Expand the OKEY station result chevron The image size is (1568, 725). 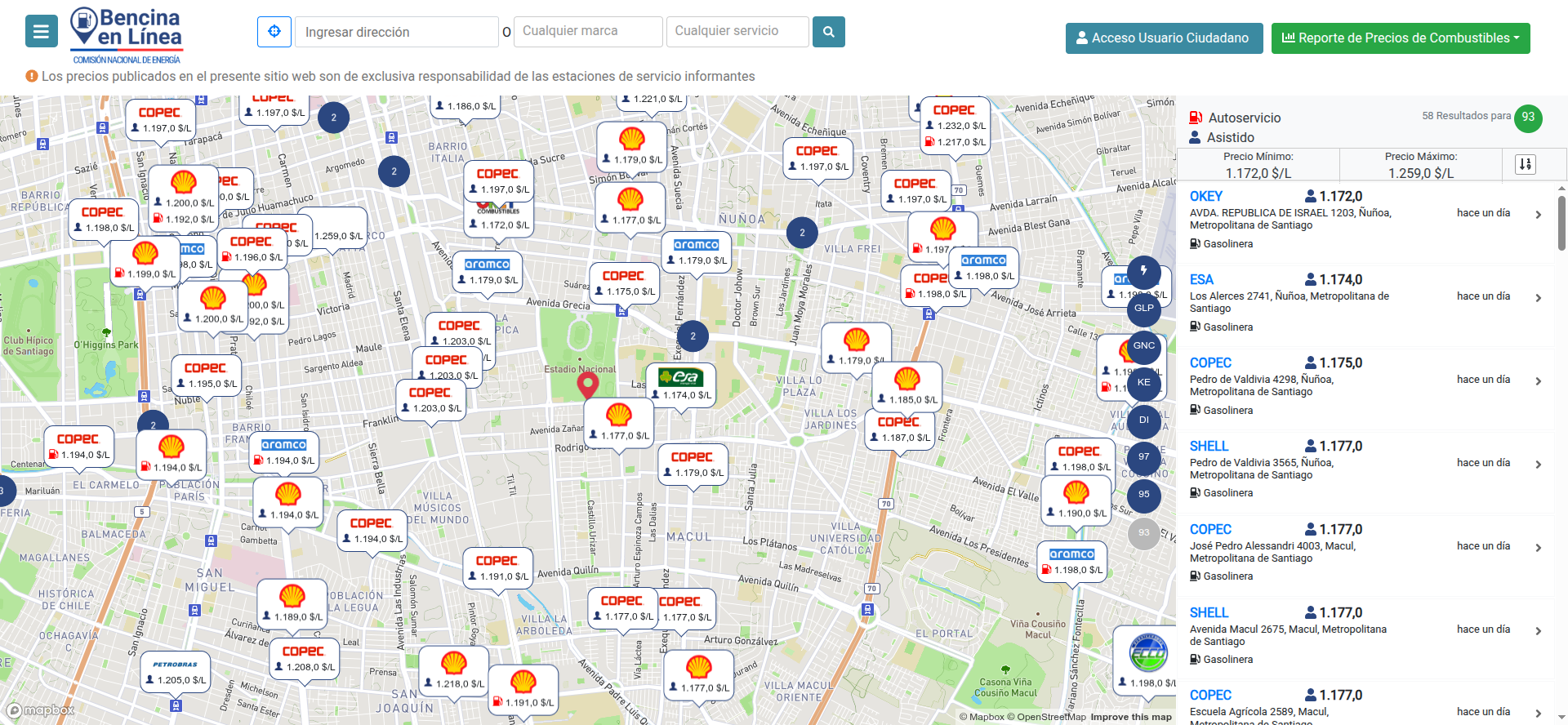click(1538, 215)
